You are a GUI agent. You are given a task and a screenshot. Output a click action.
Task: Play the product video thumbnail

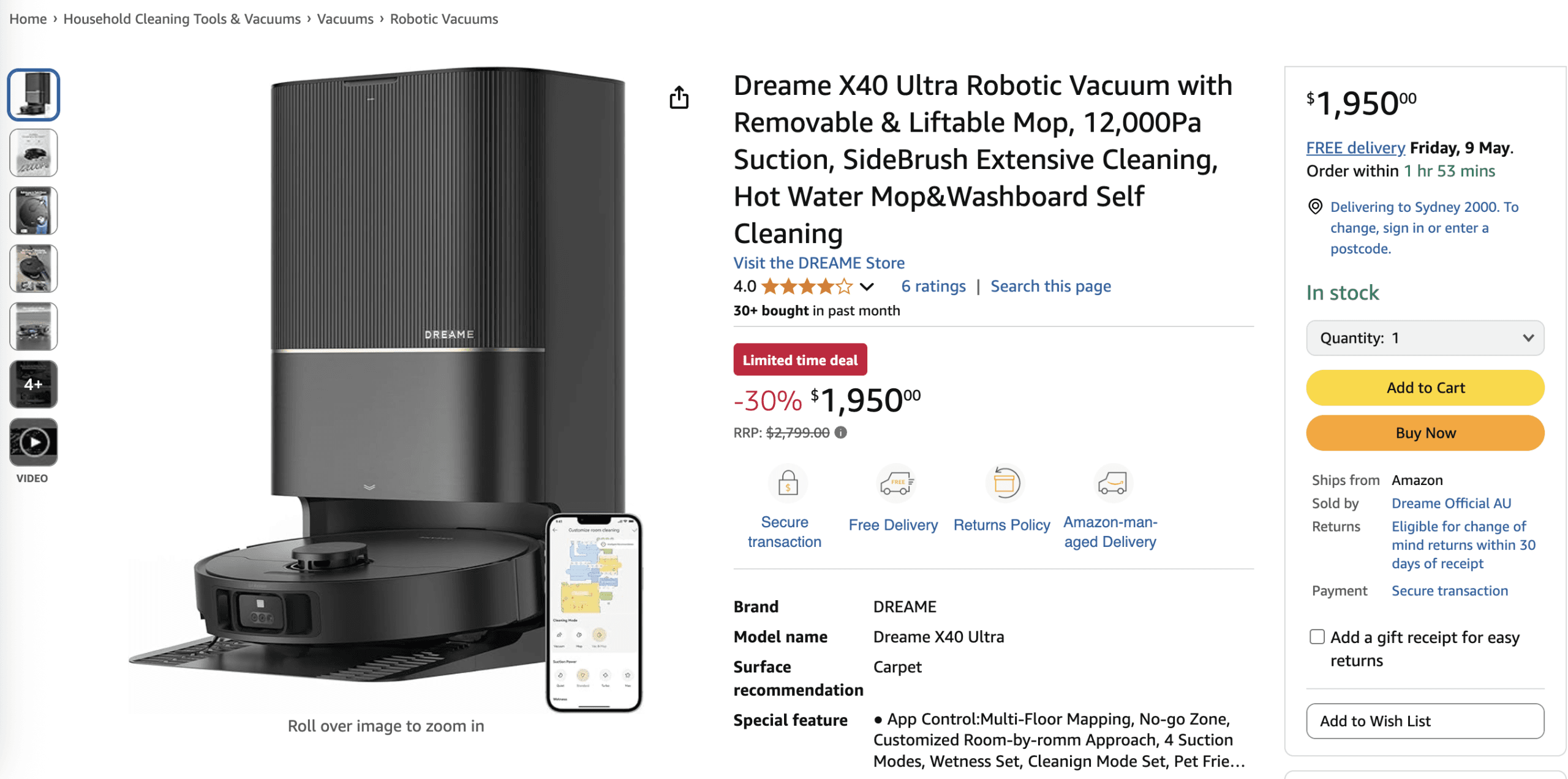tap(33, 442)
